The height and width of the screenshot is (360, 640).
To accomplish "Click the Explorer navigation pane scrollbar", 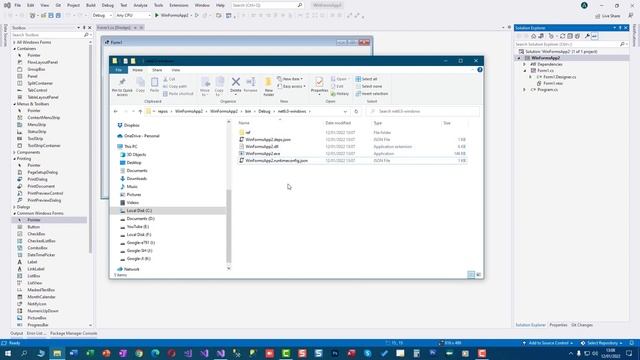I will click(x=229, y=227).
